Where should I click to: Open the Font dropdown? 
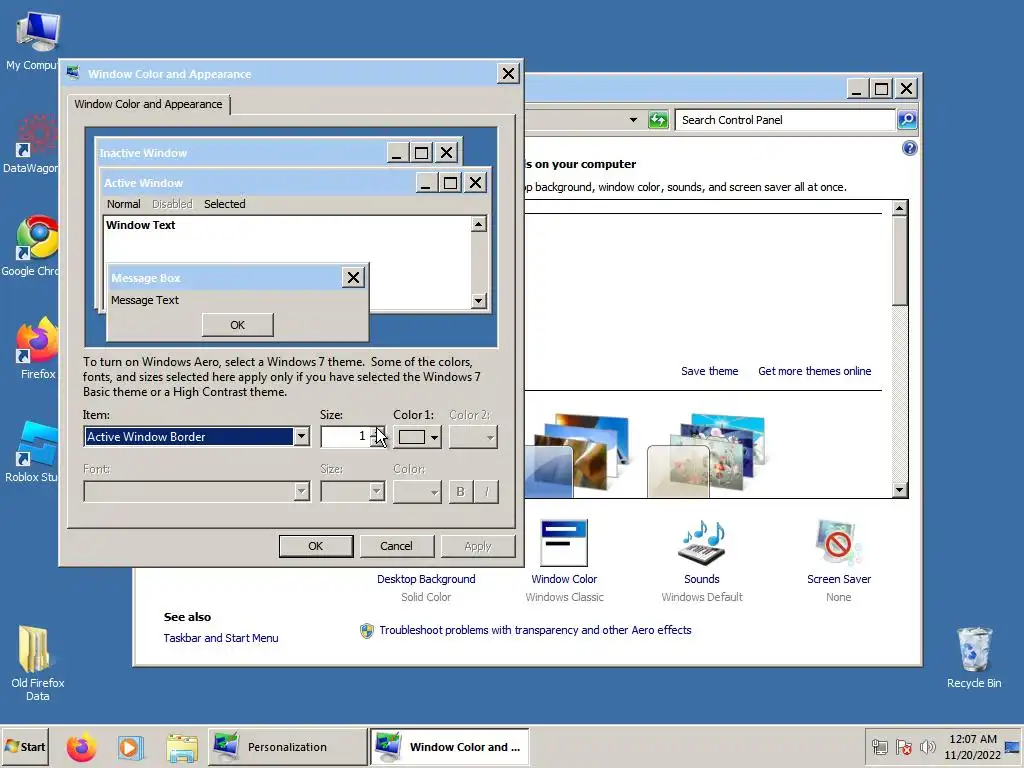coord(197,491)
